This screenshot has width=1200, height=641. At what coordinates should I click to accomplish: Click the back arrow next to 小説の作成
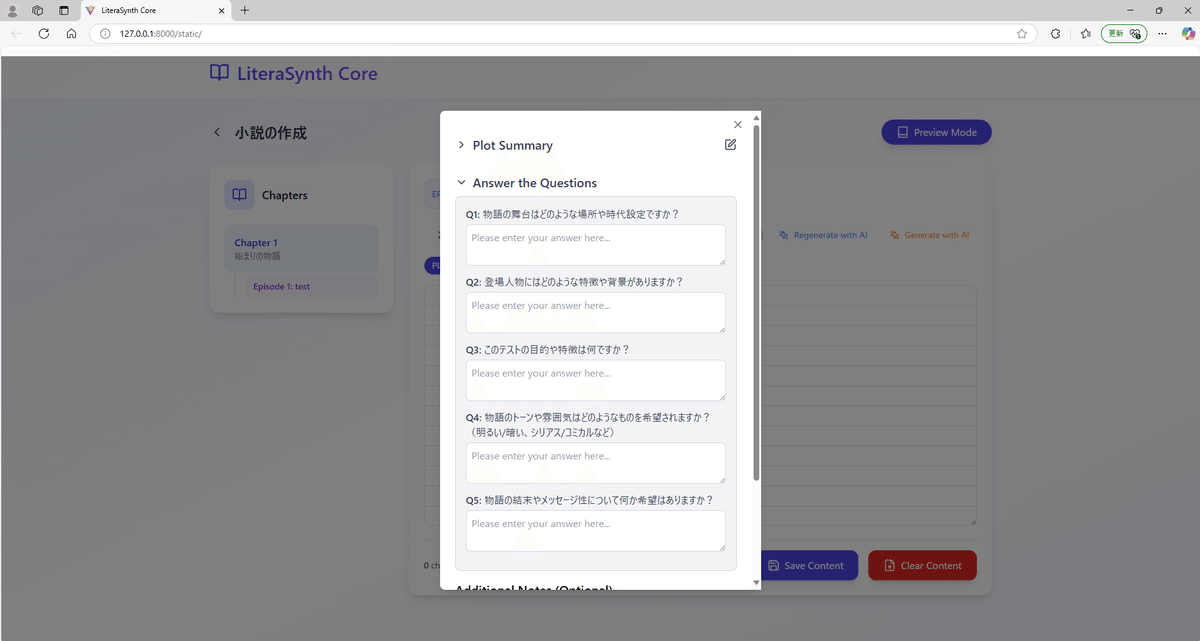pyautogui.click(x=217, y=131)
